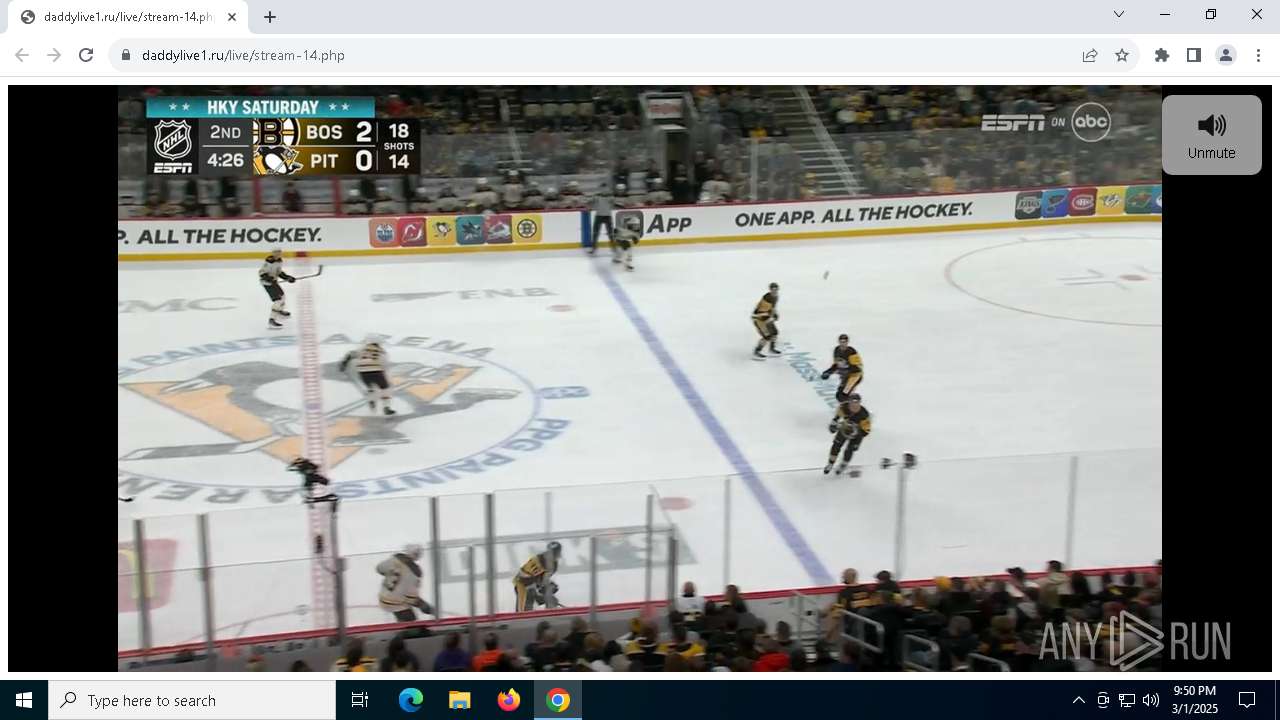The height and width of the screenshot is (720, 1280).
Task: Launch Firefox from taskbar
Action: [509, 700]
